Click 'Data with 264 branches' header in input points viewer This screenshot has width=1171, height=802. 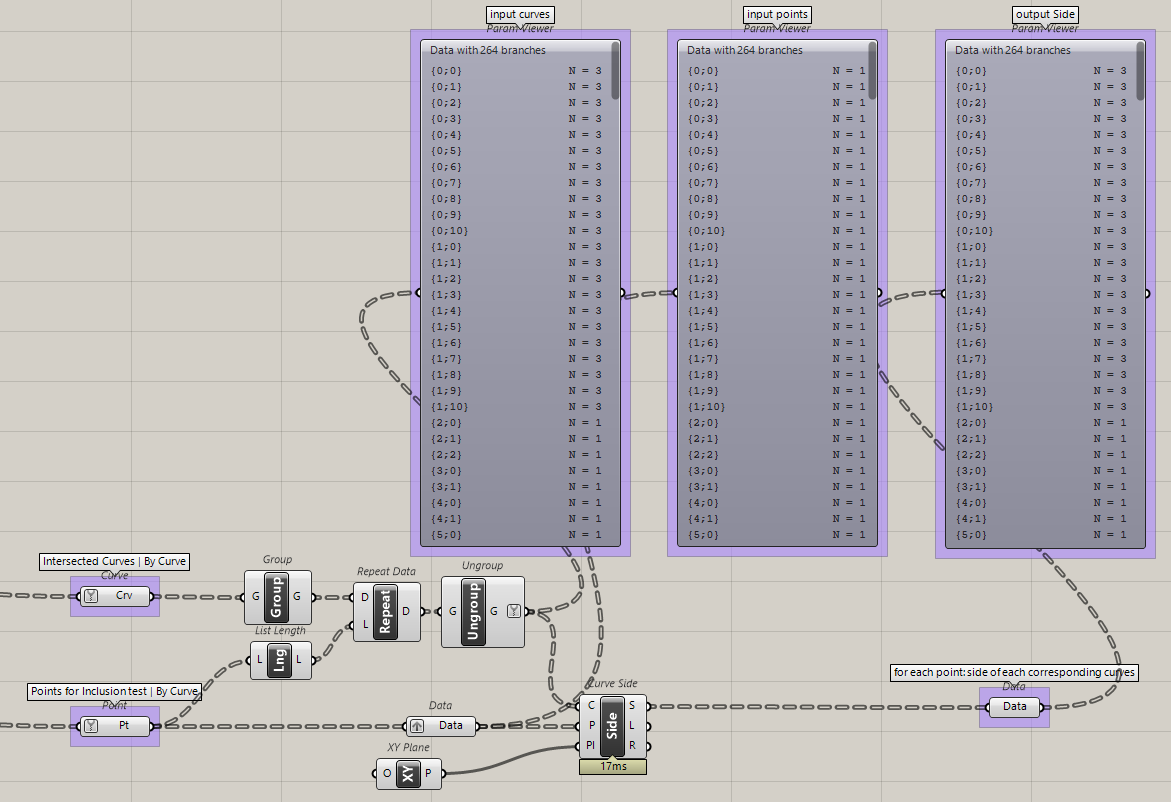[x=745, y=50]
